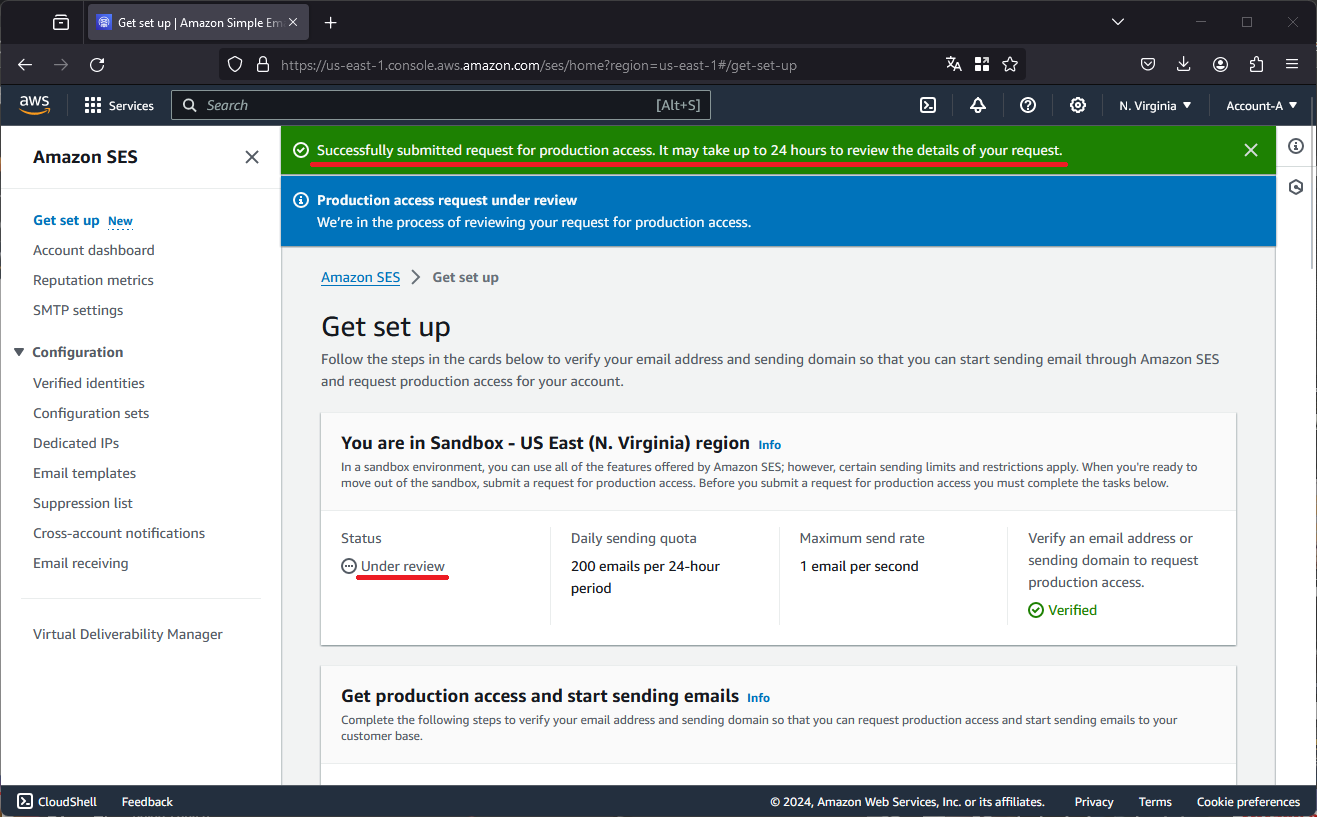Open Email templates
This screenshot has width=1317, height=817.
point(84,473)
